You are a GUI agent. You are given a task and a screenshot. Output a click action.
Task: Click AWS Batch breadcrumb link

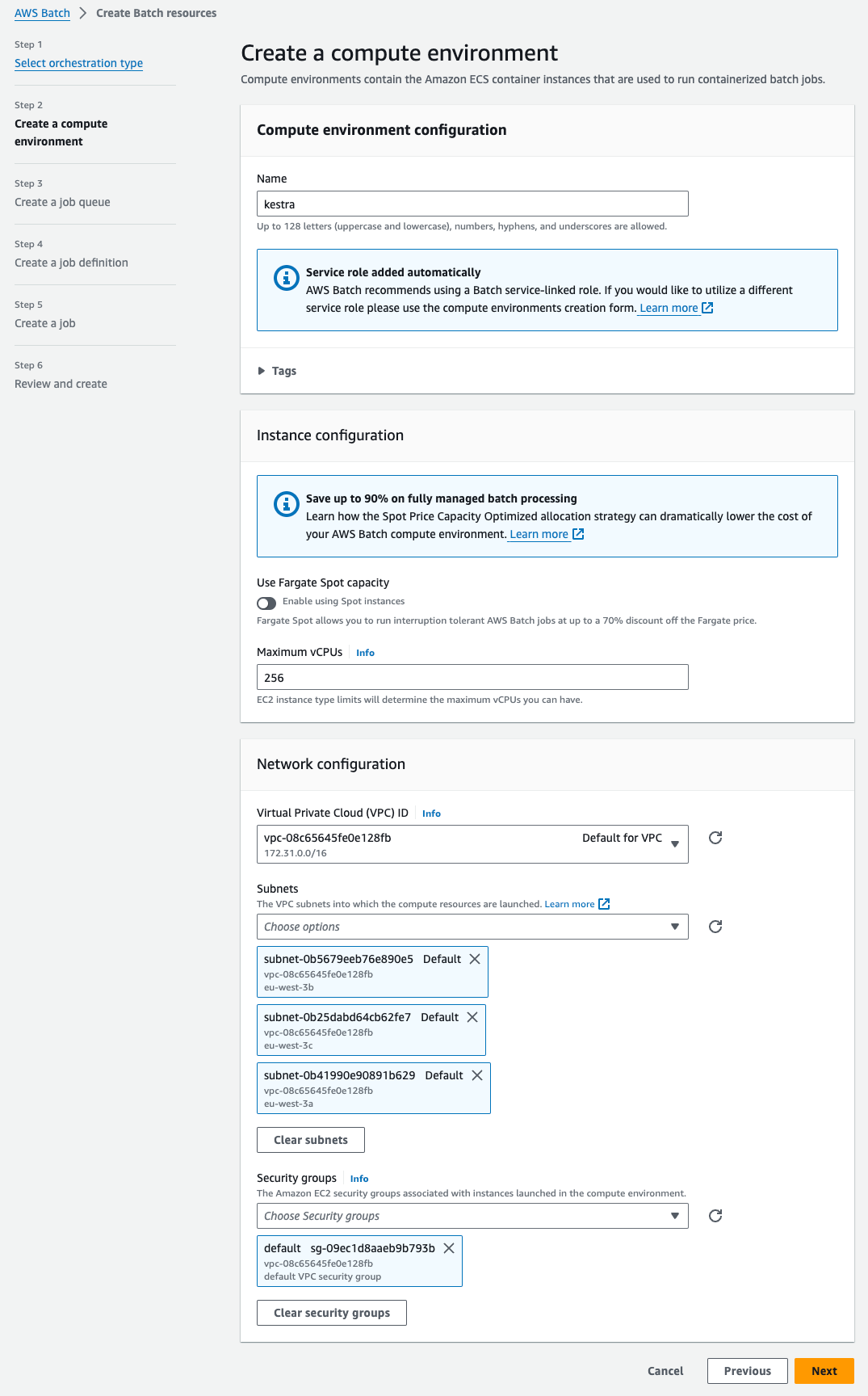coord(42,13)
